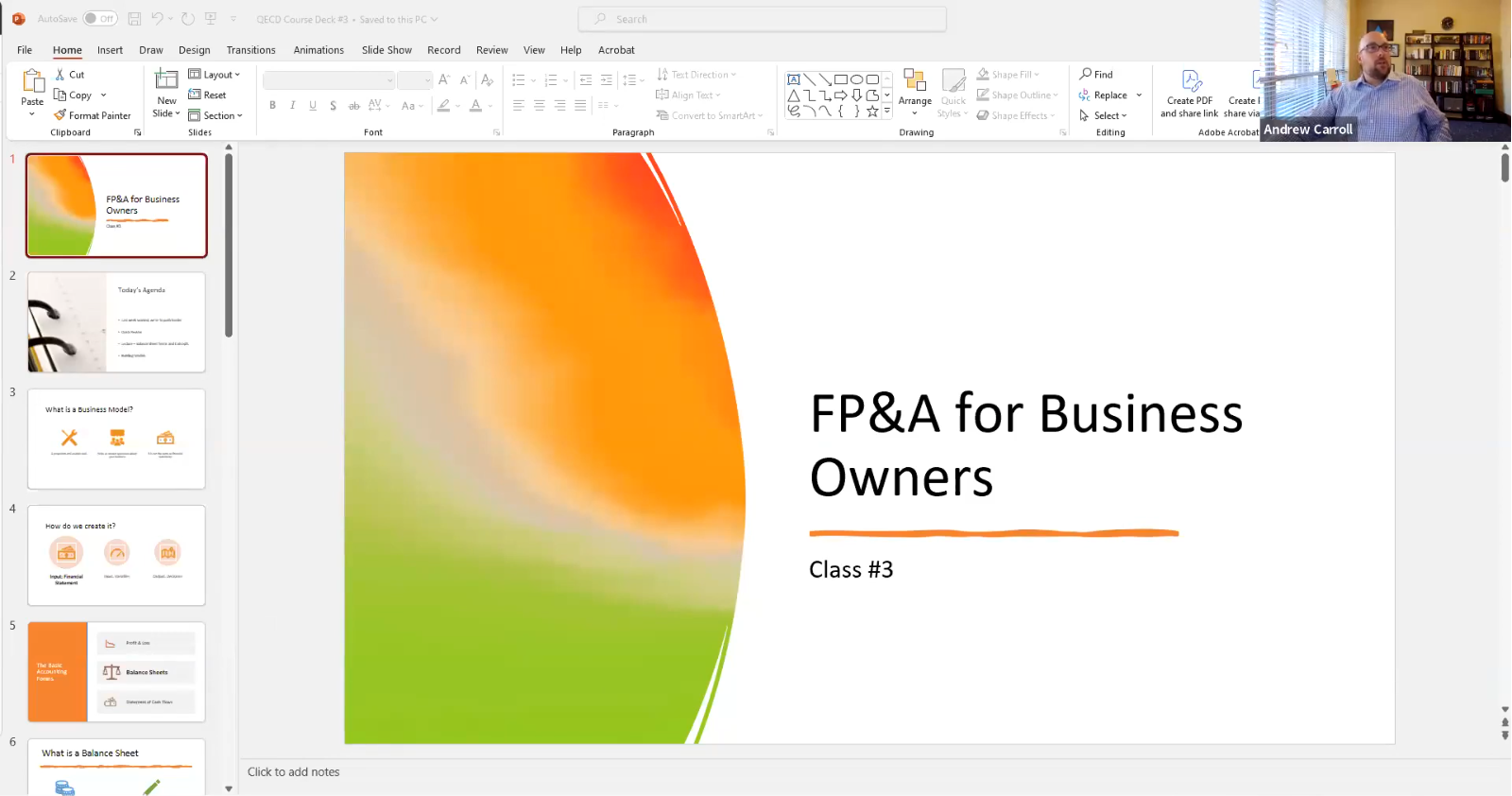Pick the Text Box shape in the gallery
The height and width of the screenshot is (796, 1512).
(794, 79)
